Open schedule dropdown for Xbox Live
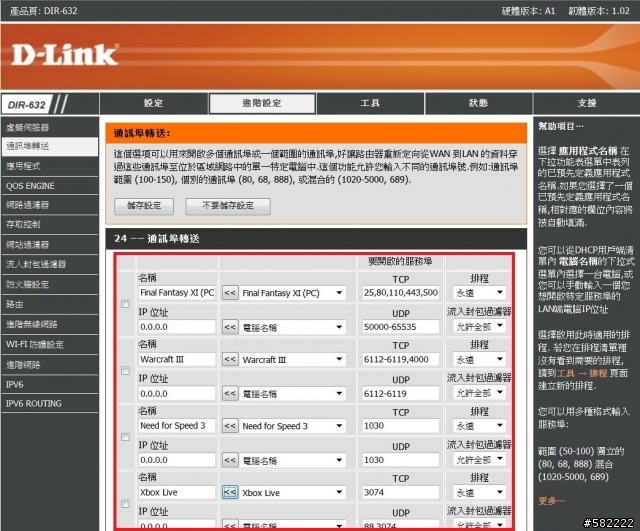 [479, 493]
